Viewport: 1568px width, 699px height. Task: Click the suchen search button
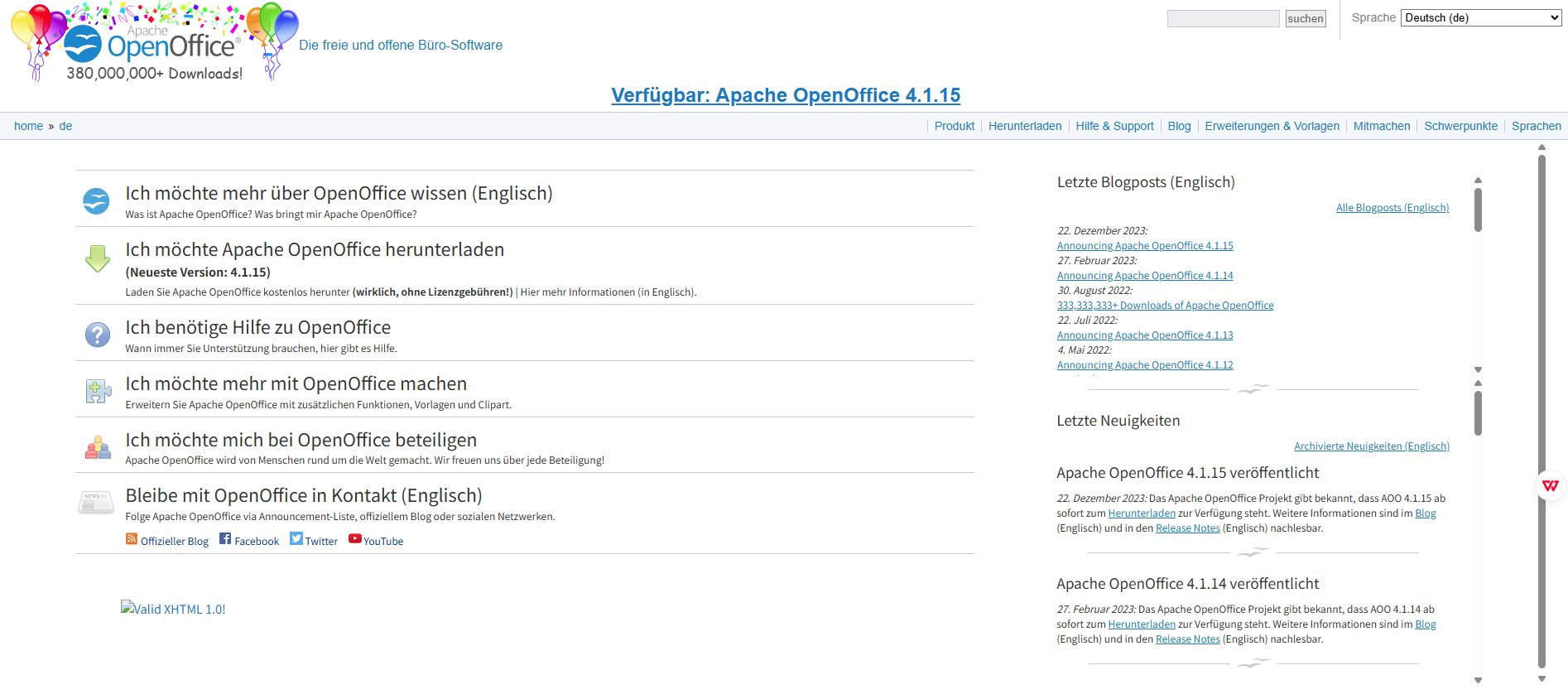click(x=1306, y=19)
